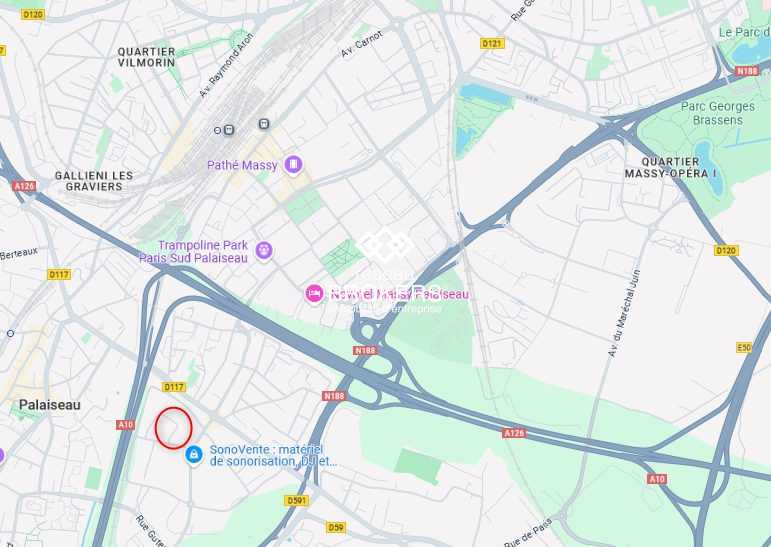Click the Trampoline Park Paris Sud Palaiseau label
771x547 pixels.
coord(193,251)
